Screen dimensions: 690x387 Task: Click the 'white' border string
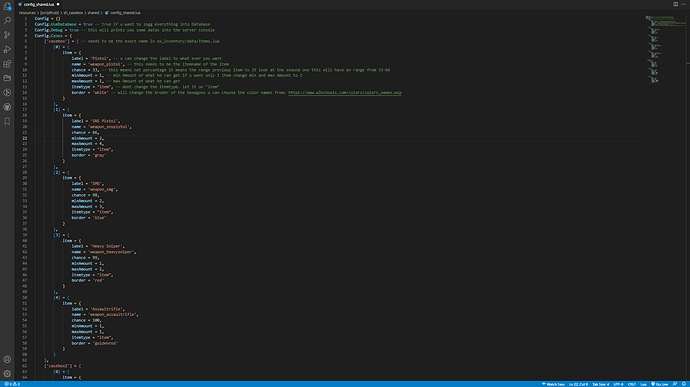point(99,92)
